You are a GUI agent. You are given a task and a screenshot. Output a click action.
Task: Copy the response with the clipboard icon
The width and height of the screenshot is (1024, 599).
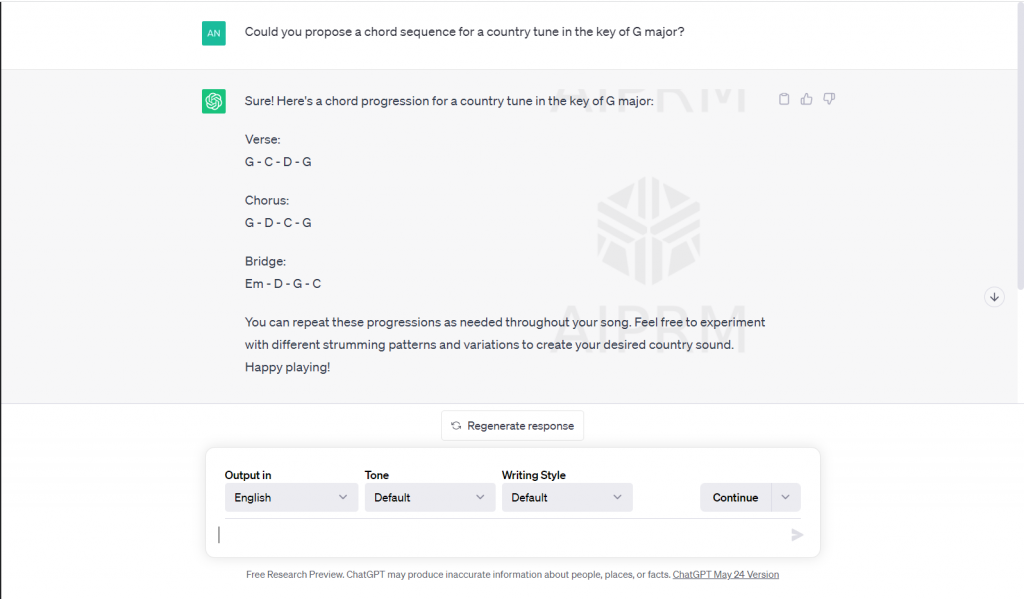784,99
